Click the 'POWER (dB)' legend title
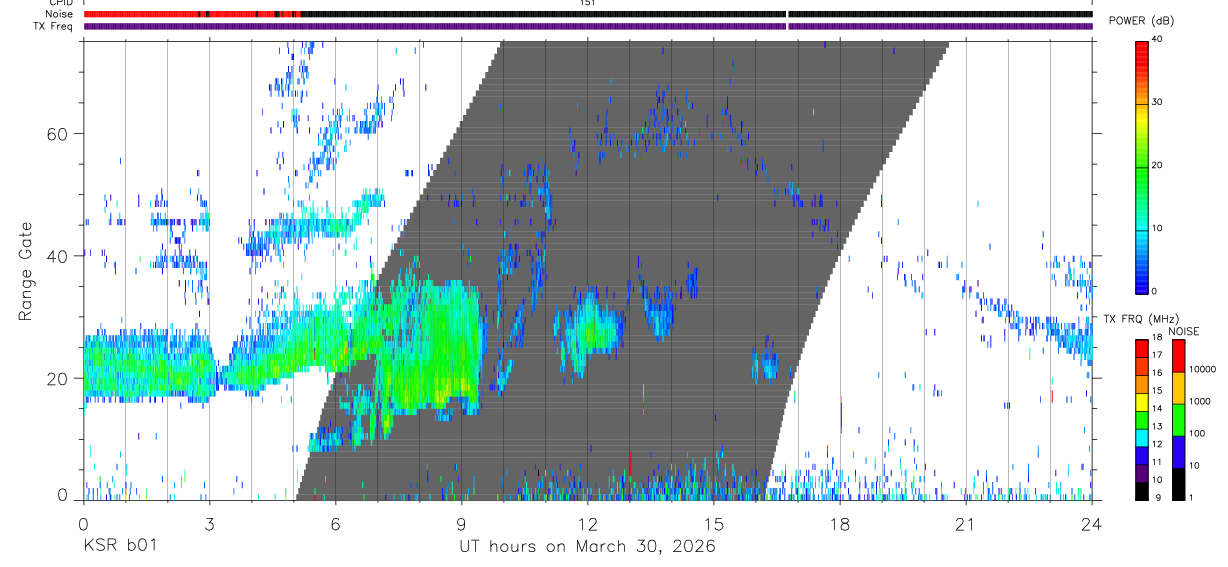This screenshot has height=567, width=1228. 1141,21
